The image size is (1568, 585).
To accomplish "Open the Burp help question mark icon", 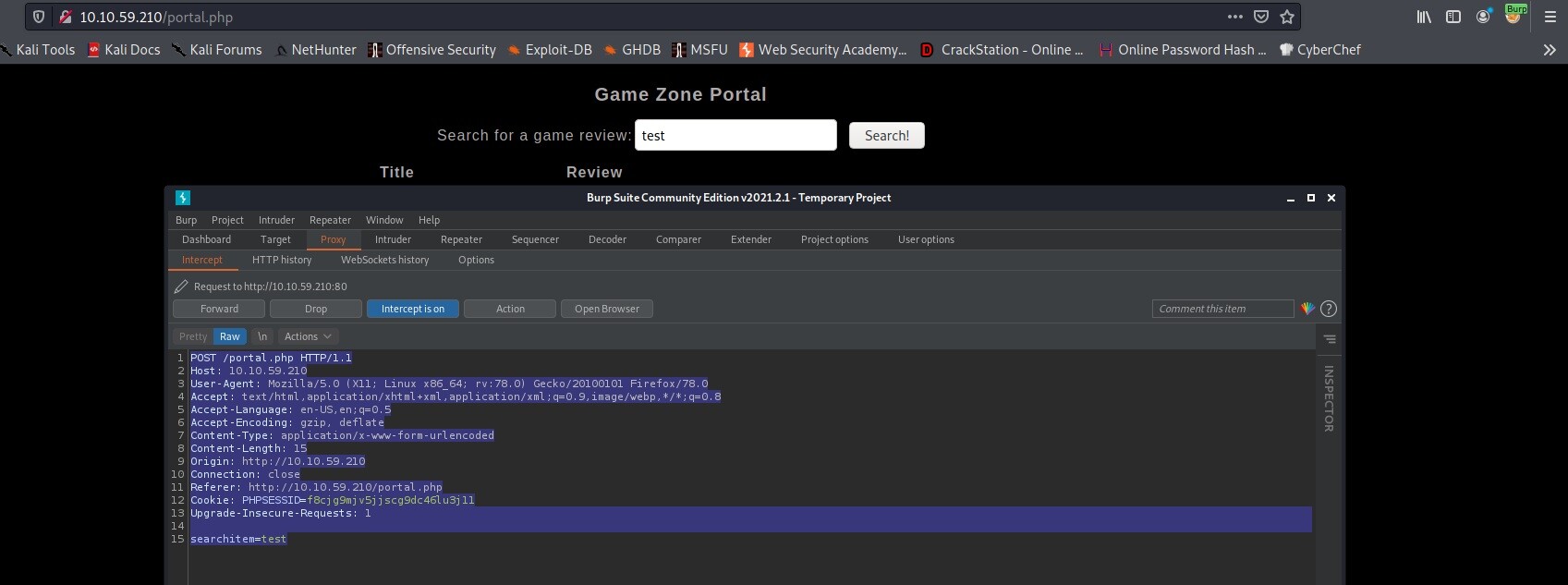I will pos(1329,309).
